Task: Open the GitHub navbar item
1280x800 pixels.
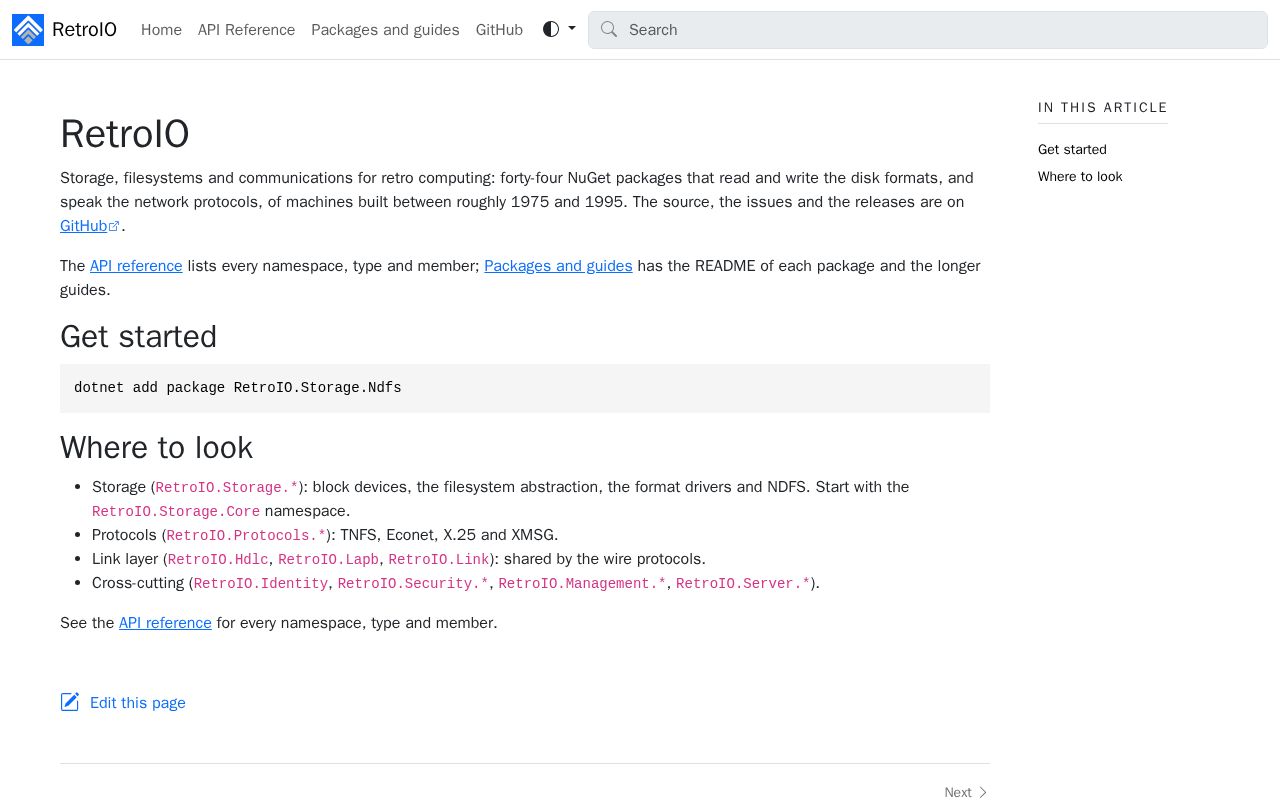Action: [x=499, y=30]
